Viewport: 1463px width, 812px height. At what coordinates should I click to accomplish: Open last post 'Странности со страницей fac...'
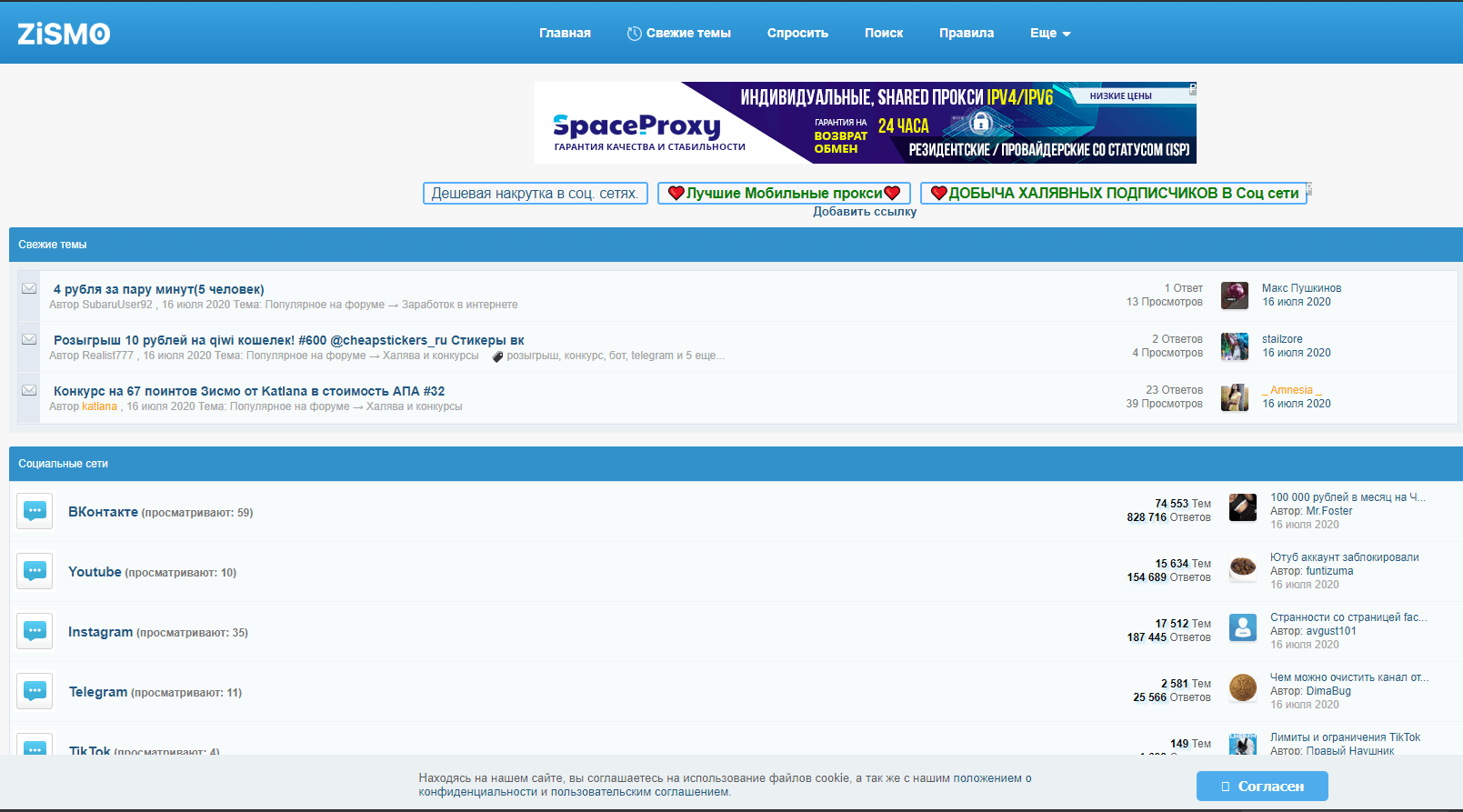coord(1348,617)
